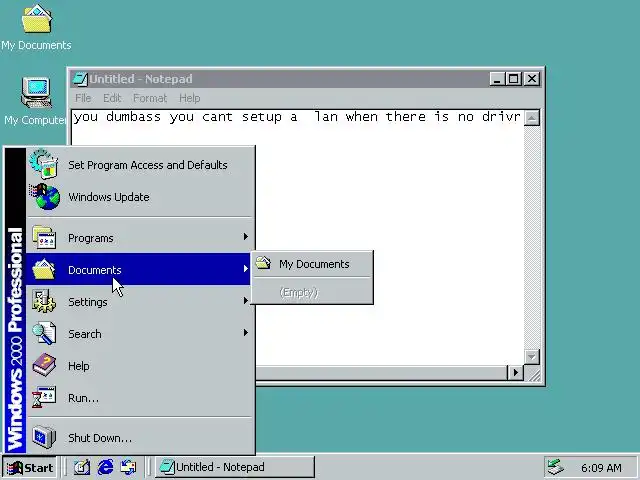640x480 pixels.
Task: Click the Search magnifier icon in Start menu
Action: (x=44, y=333)
